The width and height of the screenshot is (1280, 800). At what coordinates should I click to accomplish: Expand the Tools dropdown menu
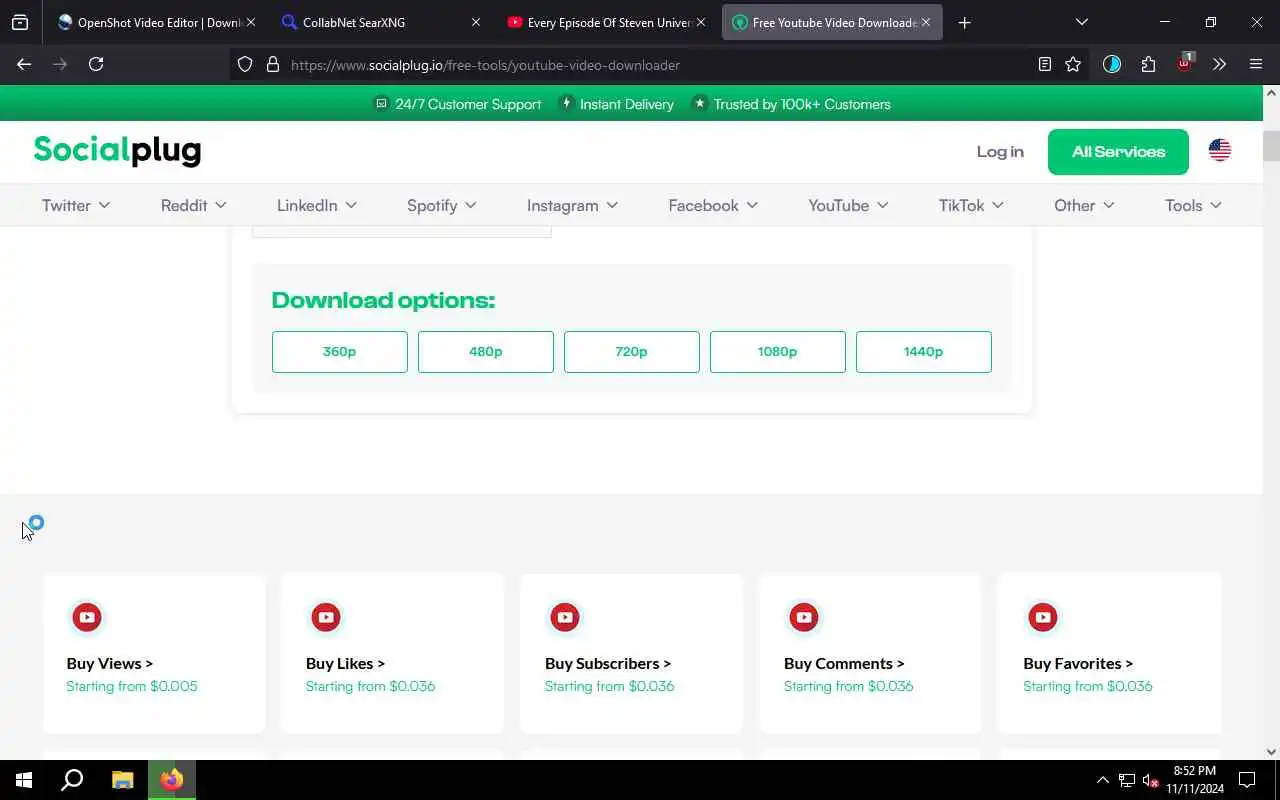[x=1193, y=205]
